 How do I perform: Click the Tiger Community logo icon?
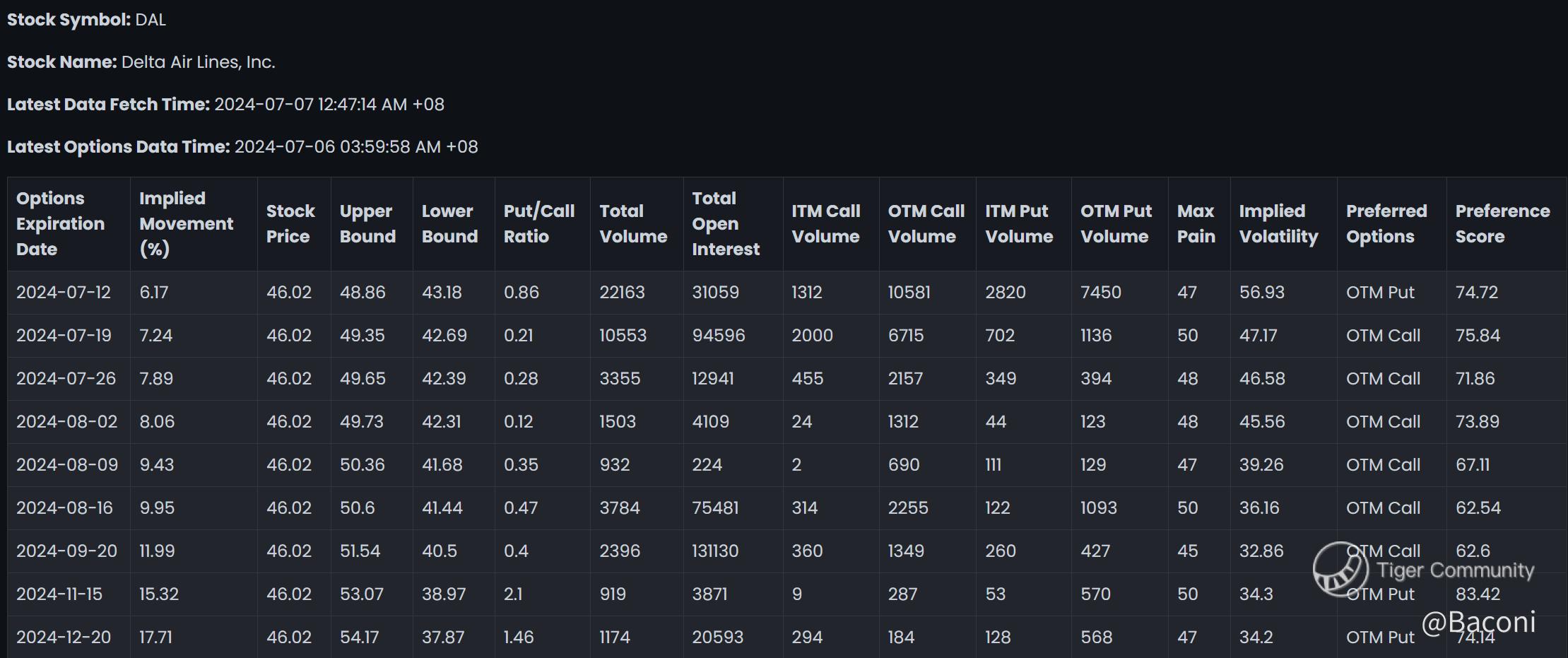coord(1340,569)
